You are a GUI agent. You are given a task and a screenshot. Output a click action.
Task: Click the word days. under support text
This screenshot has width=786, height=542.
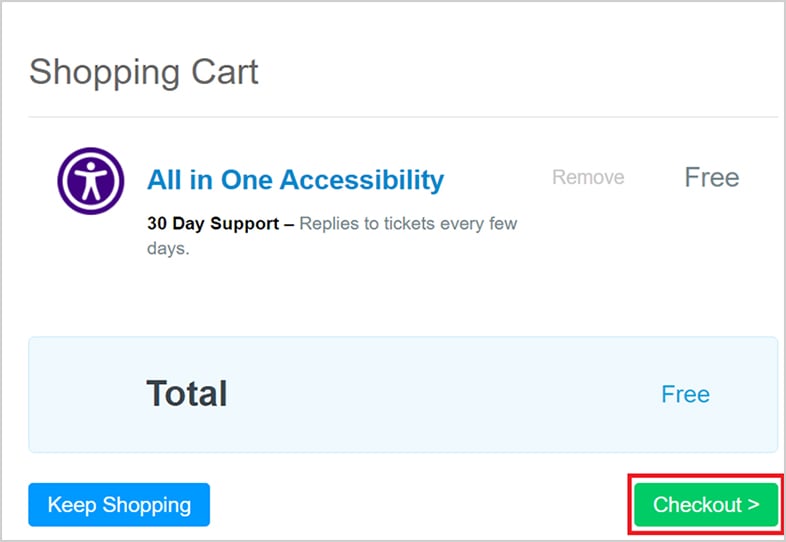[x=168, y=248]
